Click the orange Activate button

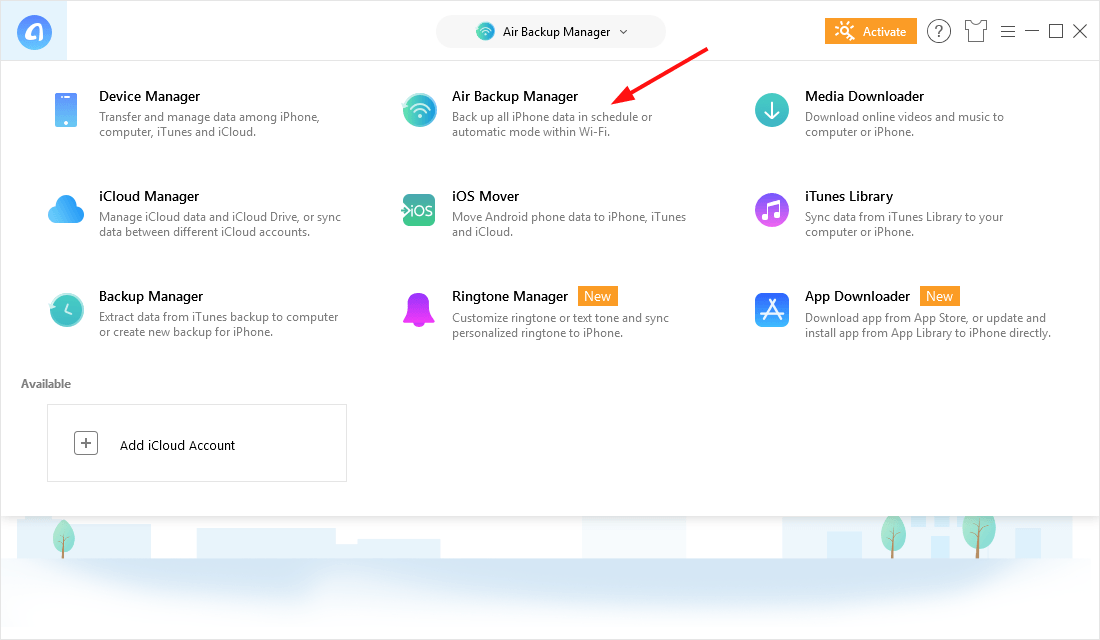pyautogui.click(x=871, y=32)
